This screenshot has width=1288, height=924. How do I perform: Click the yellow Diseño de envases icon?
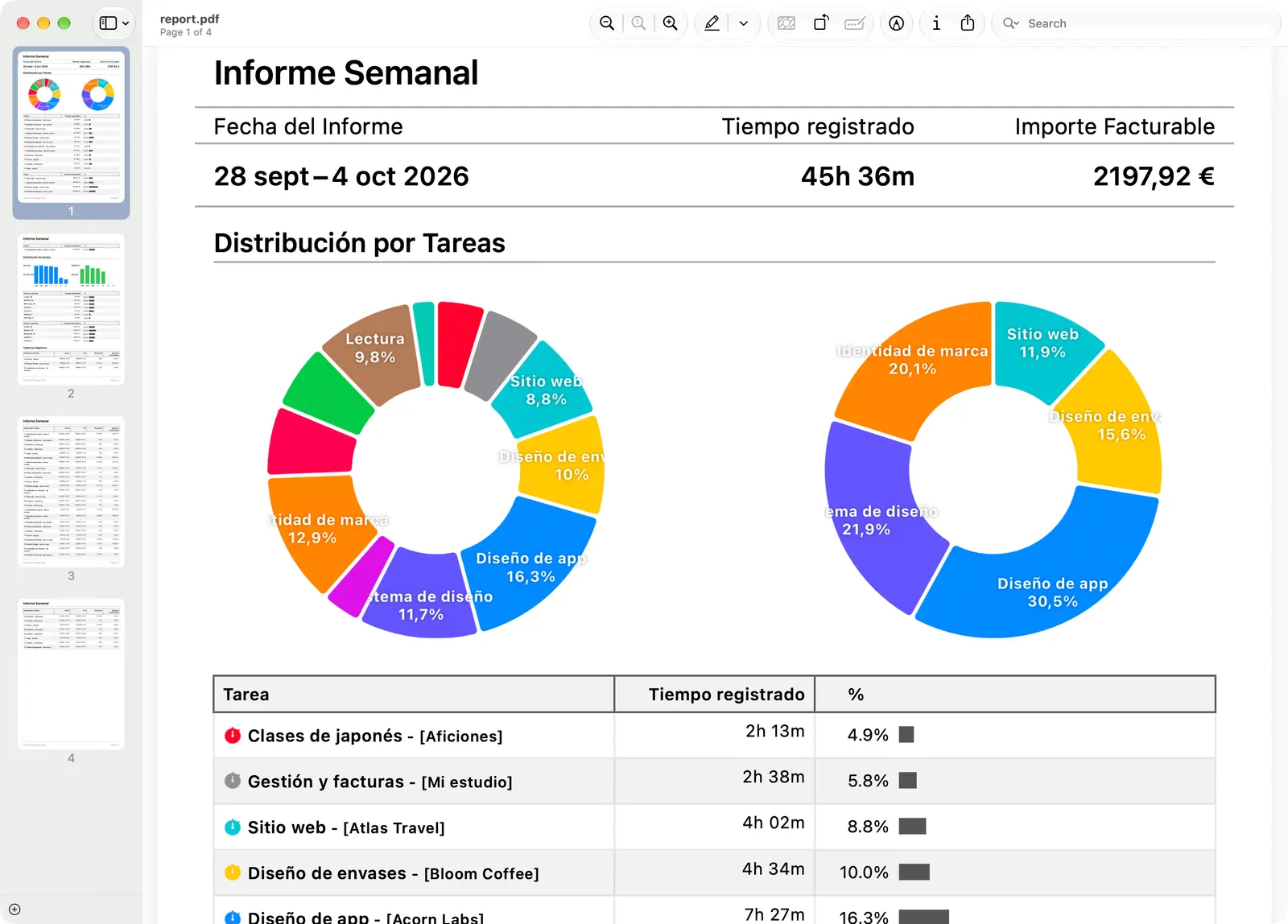[233, 872]
